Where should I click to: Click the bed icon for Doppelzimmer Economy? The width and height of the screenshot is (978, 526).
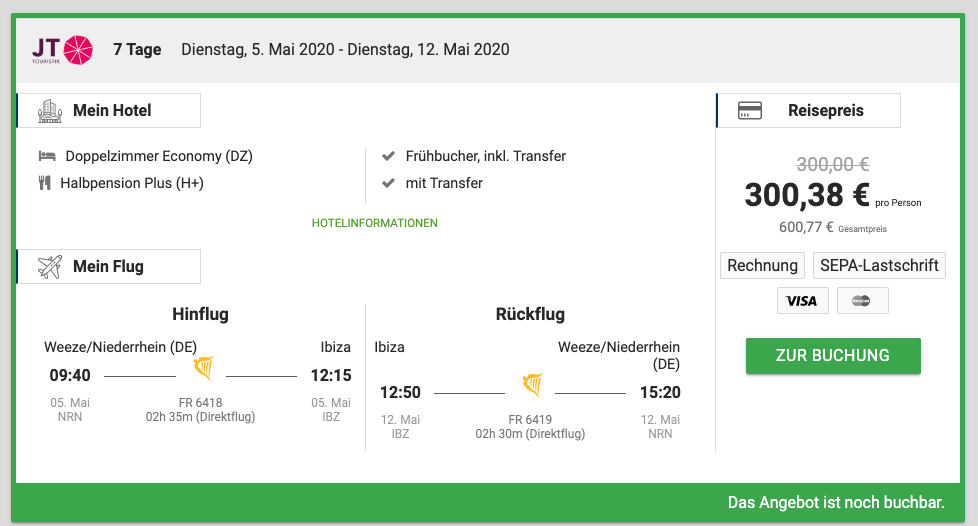(47, 157)
